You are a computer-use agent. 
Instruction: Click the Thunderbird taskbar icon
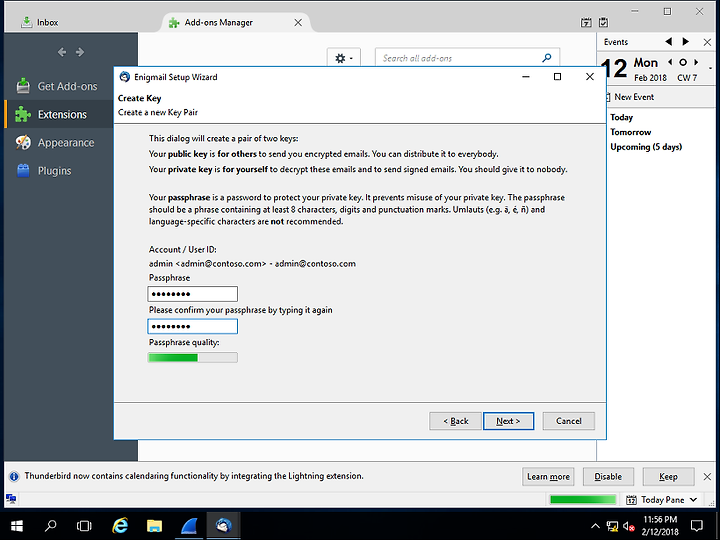(x=223, y=526)
